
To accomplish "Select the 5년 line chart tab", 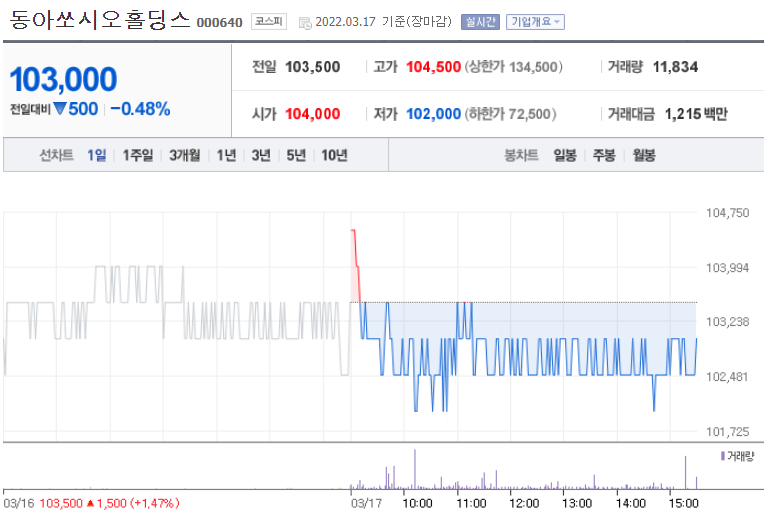I will click(296, 155).
